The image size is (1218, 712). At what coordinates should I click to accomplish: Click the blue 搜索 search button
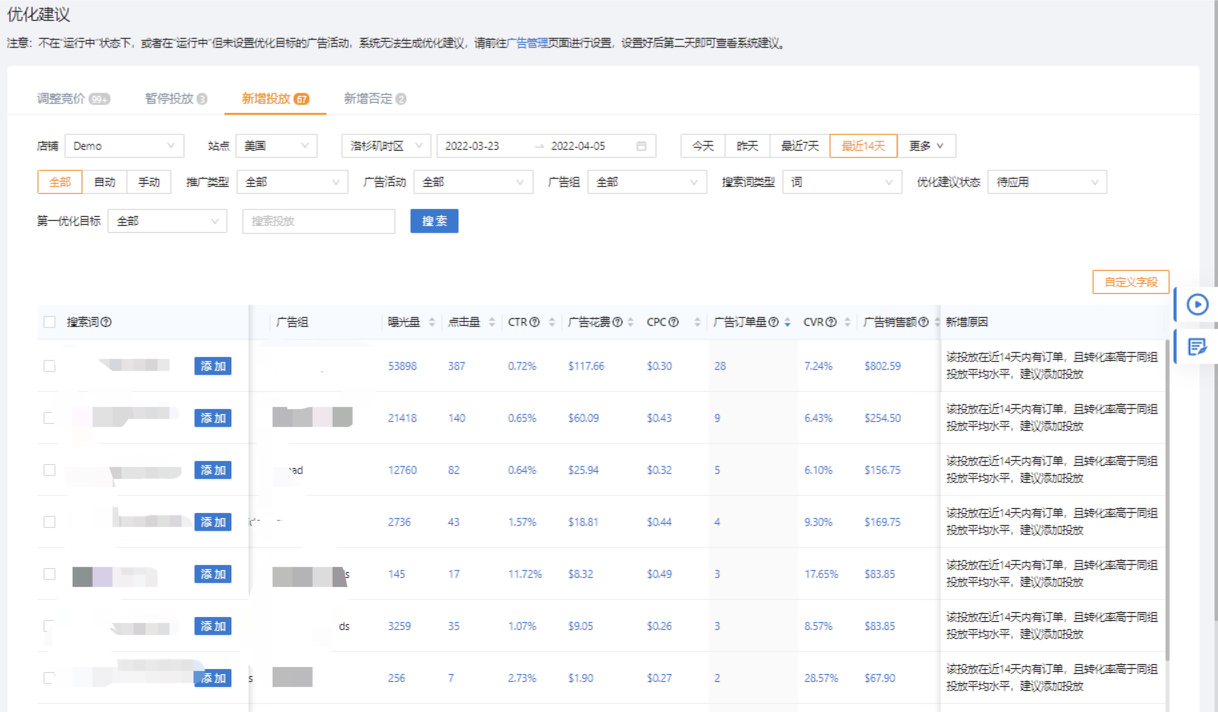coord(434,221)
